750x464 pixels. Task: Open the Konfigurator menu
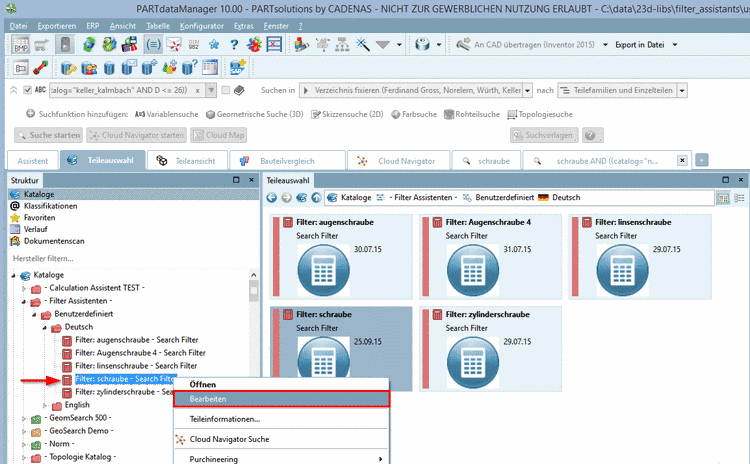pos(201,26)
